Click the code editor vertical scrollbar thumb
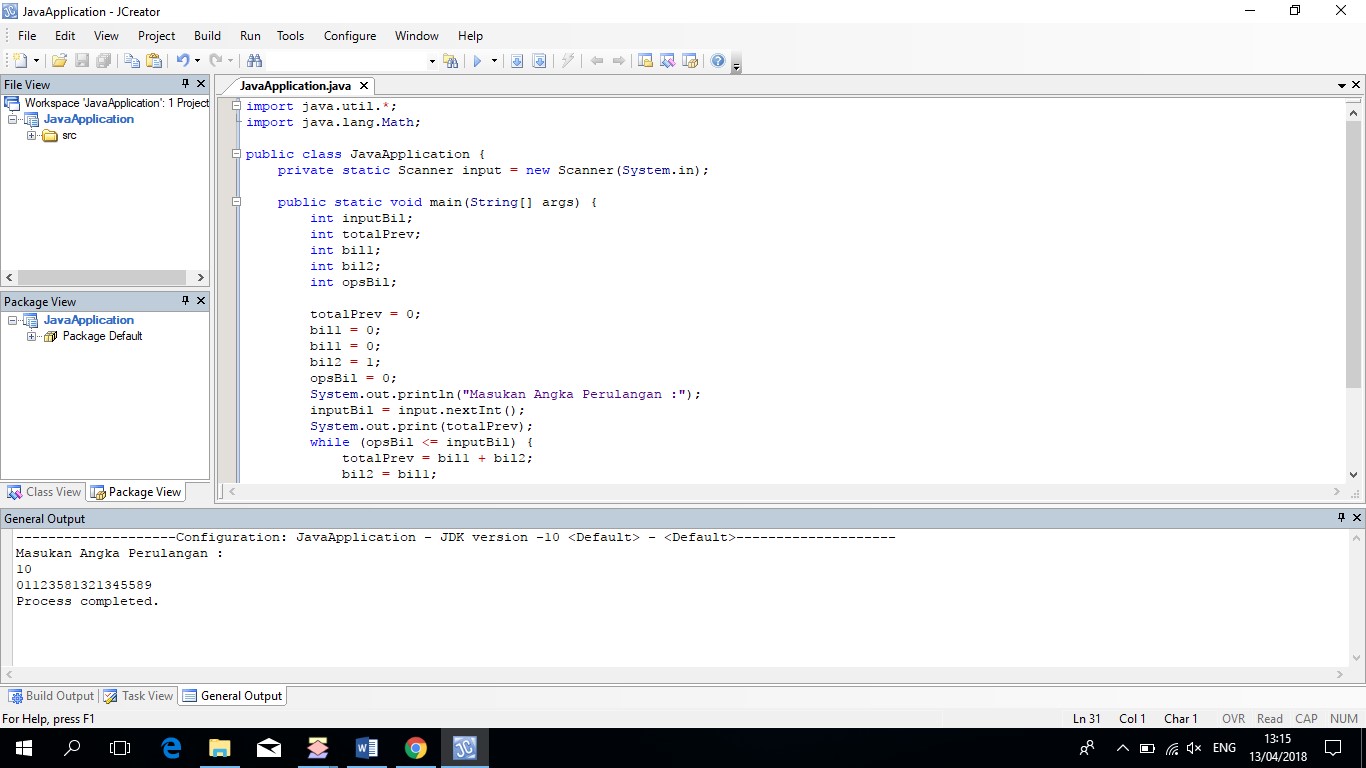Screen dimensions: 1366x768 pyautogui.click(x=1354, y=255)
